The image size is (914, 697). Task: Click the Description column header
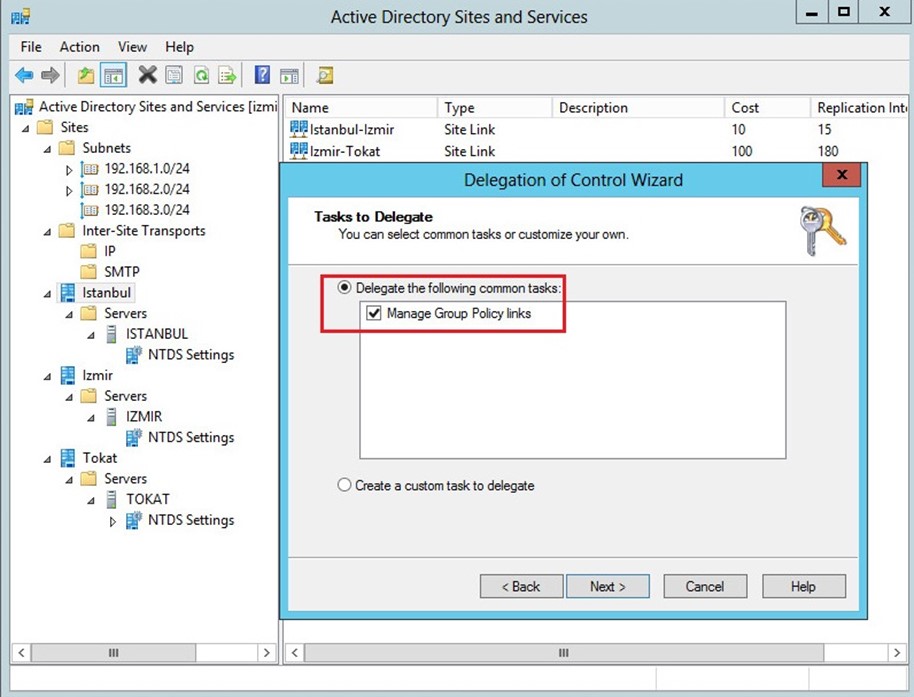click(x=638, y=108)
